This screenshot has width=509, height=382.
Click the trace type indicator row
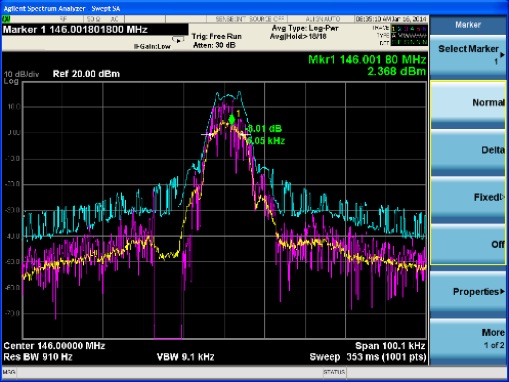[x=409, y=35]
